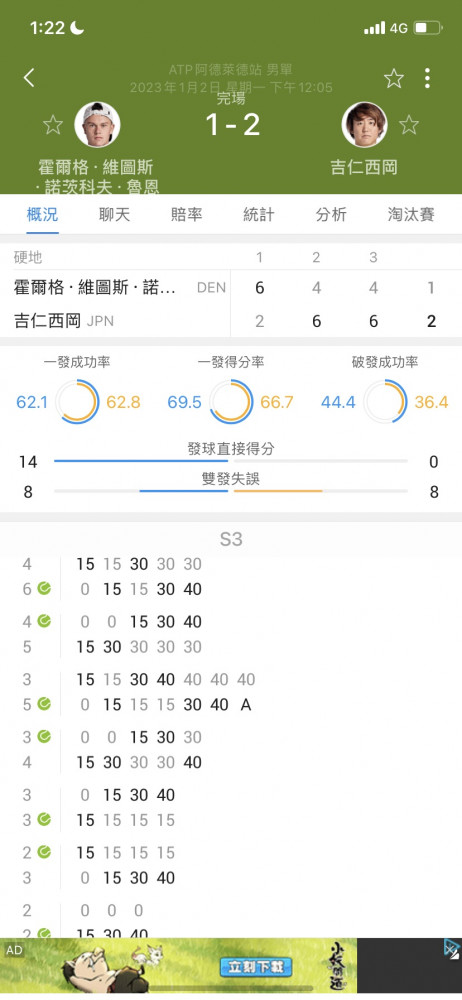This screenshot has height=1000, width=462.
Task: Tap the 立刻下載 ad button
Action: [x=256, y=967]
